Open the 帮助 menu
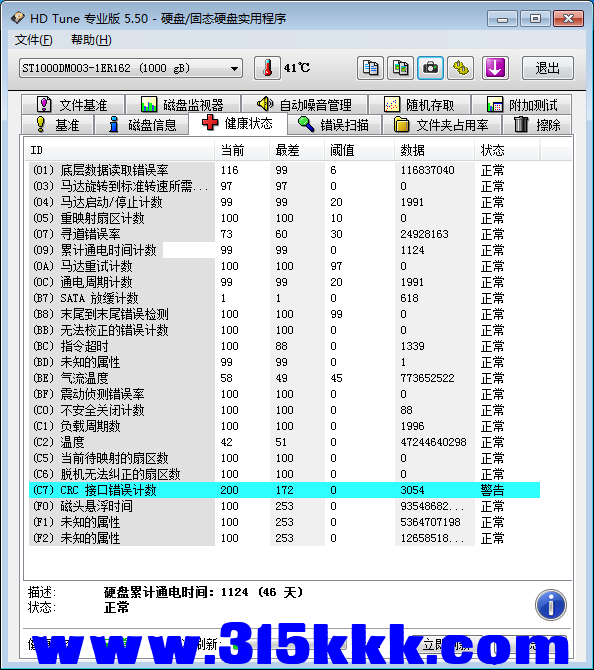This screenshot has height=670, width=594. tap(91, 40)
